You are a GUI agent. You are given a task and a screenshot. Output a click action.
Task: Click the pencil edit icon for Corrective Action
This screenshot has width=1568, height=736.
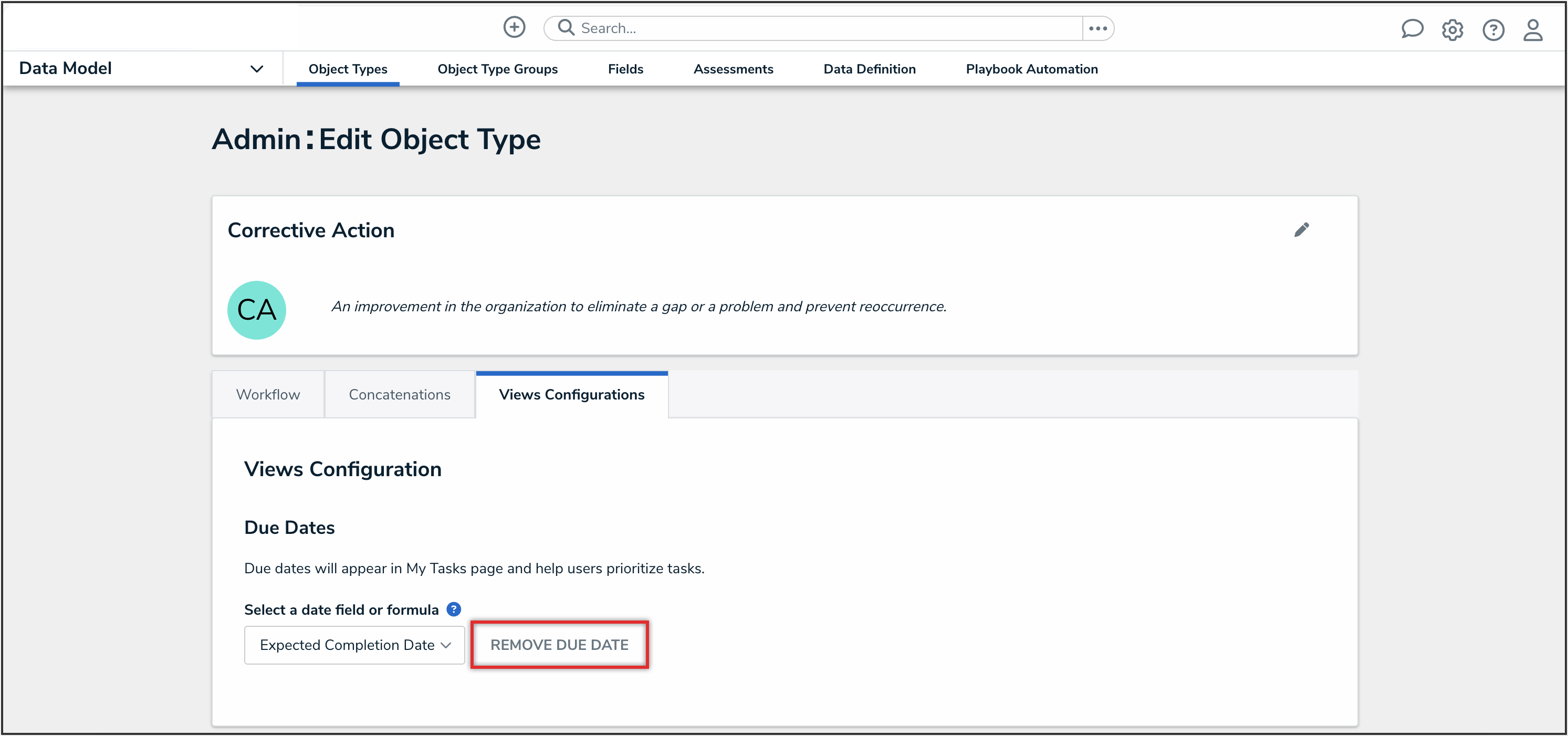click(1301, 229)
